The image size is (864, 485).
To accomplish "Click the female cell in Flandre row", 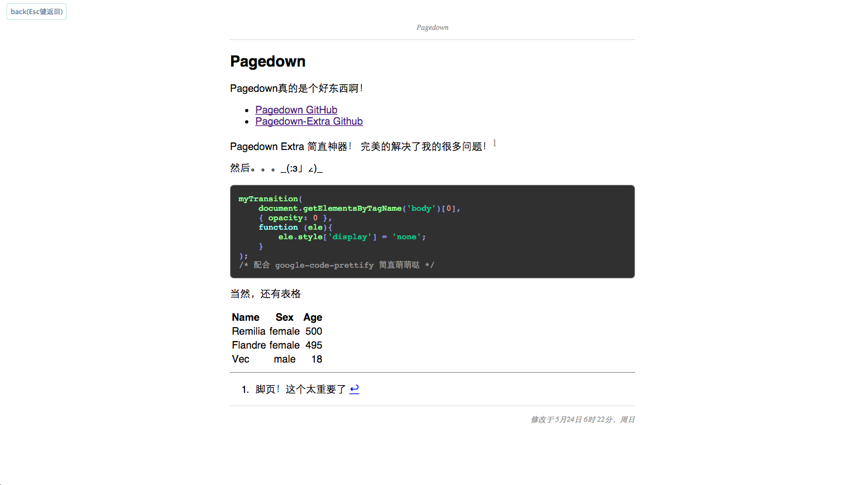I will tap(284, 345).
